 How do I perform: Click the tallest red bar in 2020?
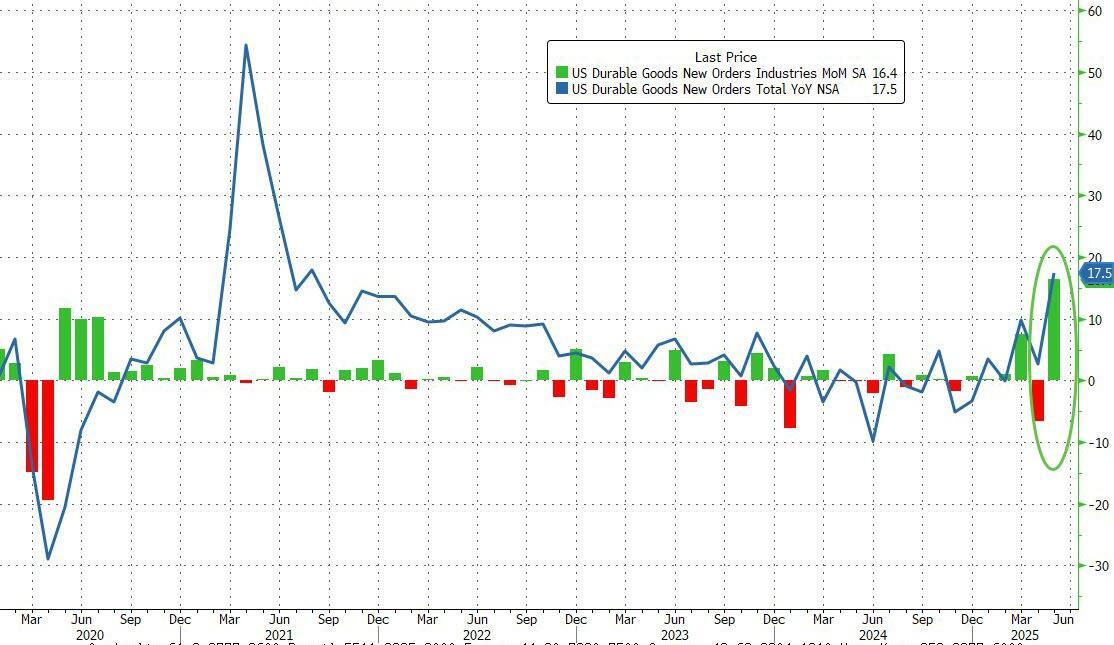pos(48,440)
